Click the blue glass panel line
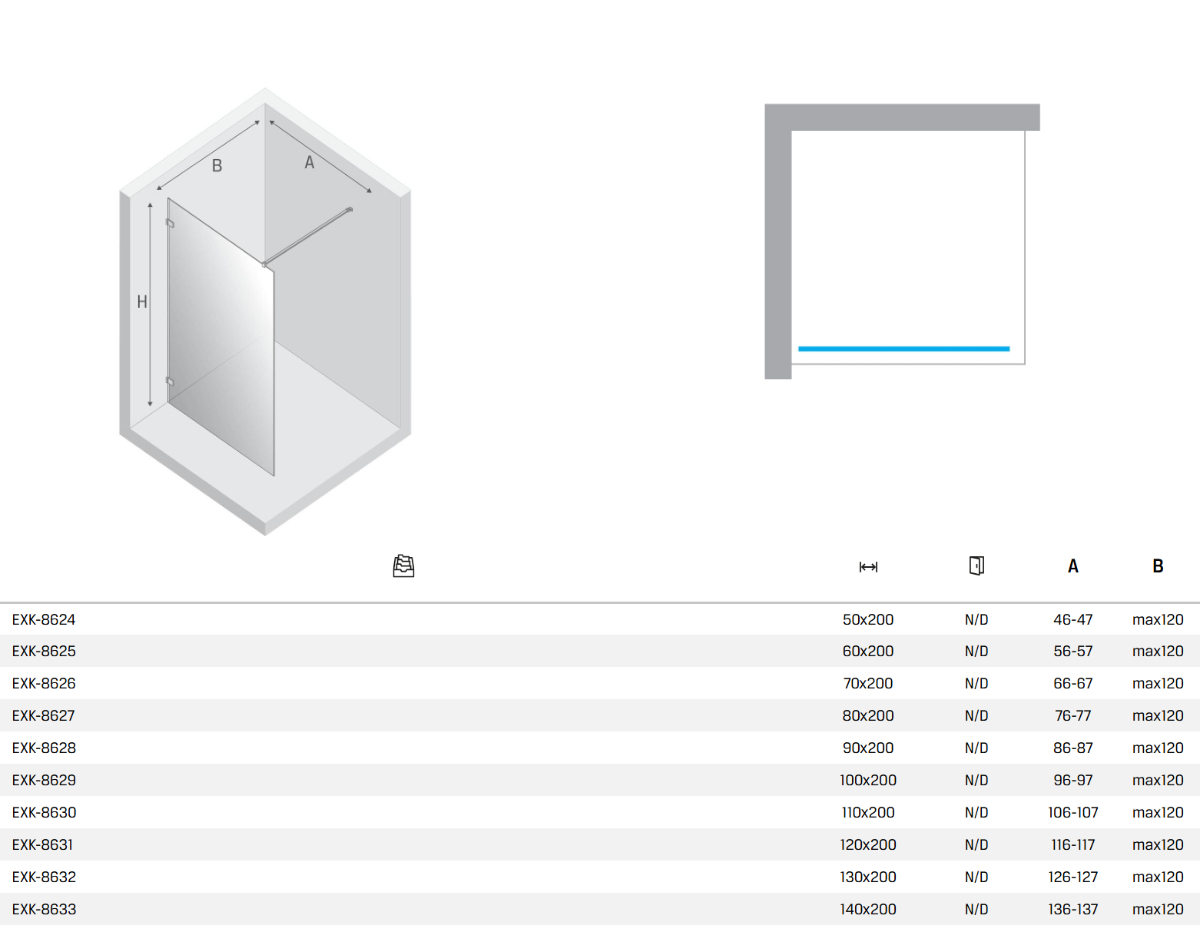 tap(903, 349)
